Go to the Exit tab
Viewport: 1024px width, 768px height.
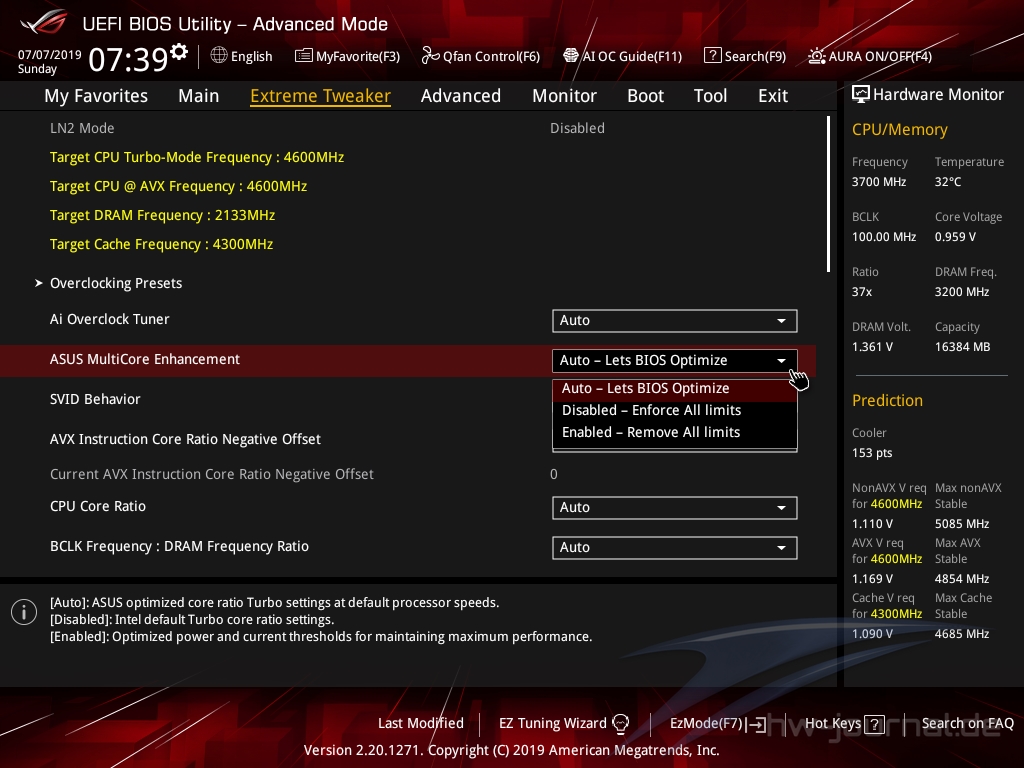[773, 96]
